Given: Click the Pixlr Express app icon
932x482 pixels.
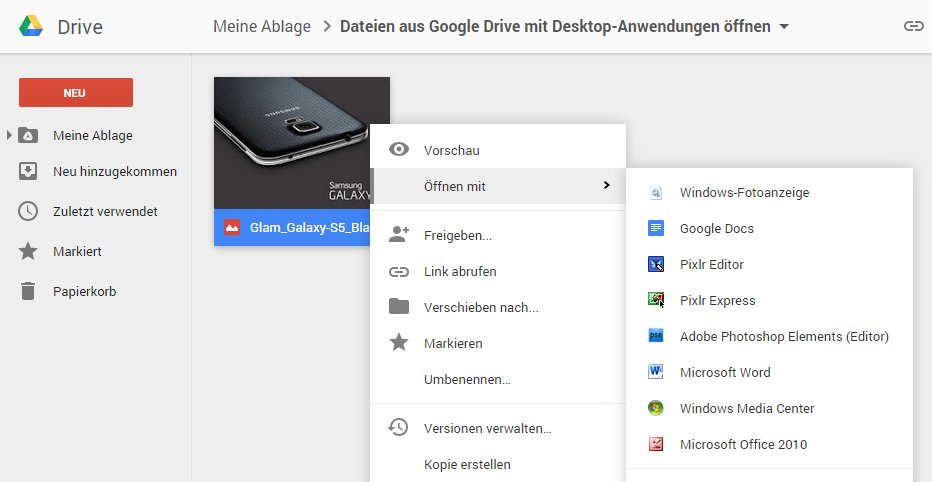Looking at the screenshot, I should click(x=656, y=301).
